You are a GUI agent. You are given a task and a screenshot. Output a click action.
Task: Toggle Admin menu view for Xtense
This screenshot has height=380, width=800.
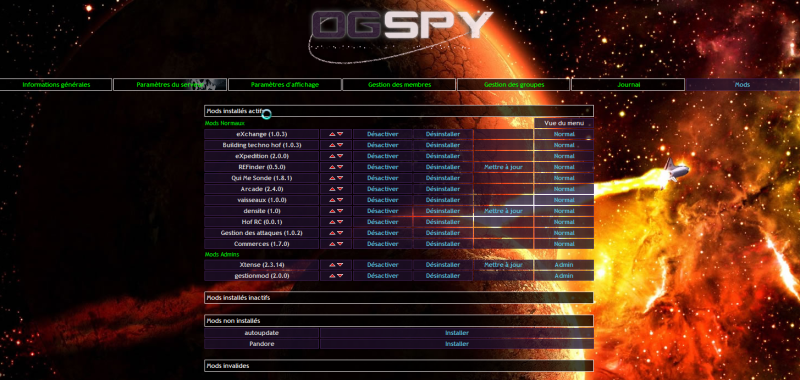[564, 265]
